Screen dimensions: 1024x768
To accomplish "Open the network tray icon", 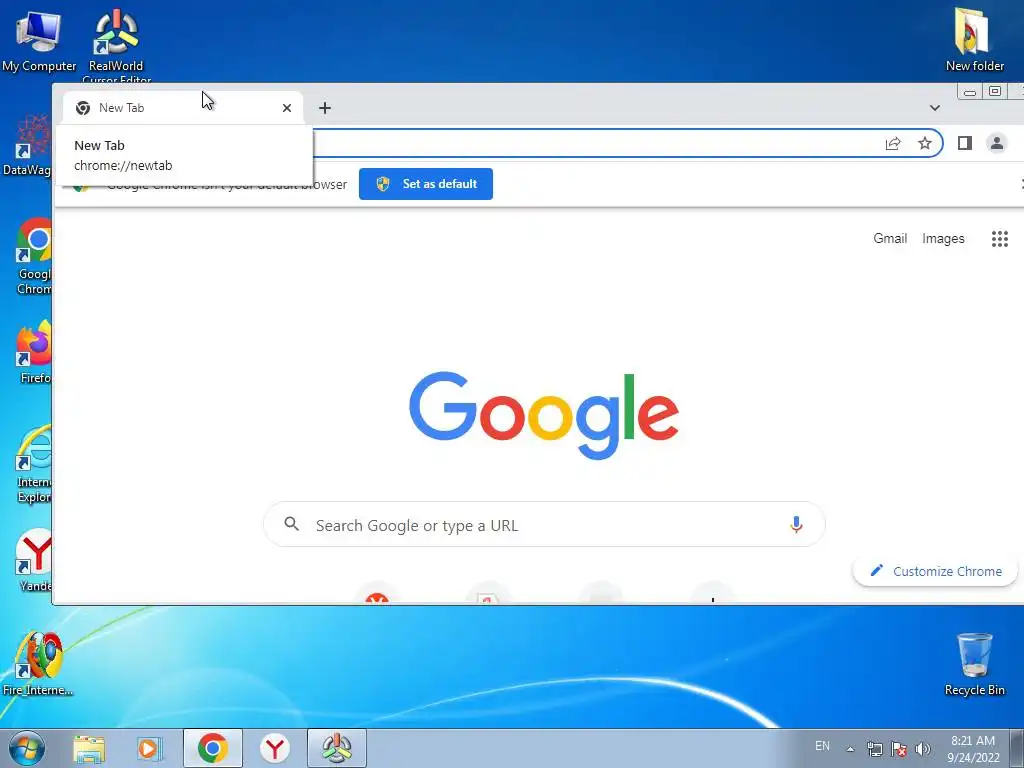I will (x=874, y=749).
